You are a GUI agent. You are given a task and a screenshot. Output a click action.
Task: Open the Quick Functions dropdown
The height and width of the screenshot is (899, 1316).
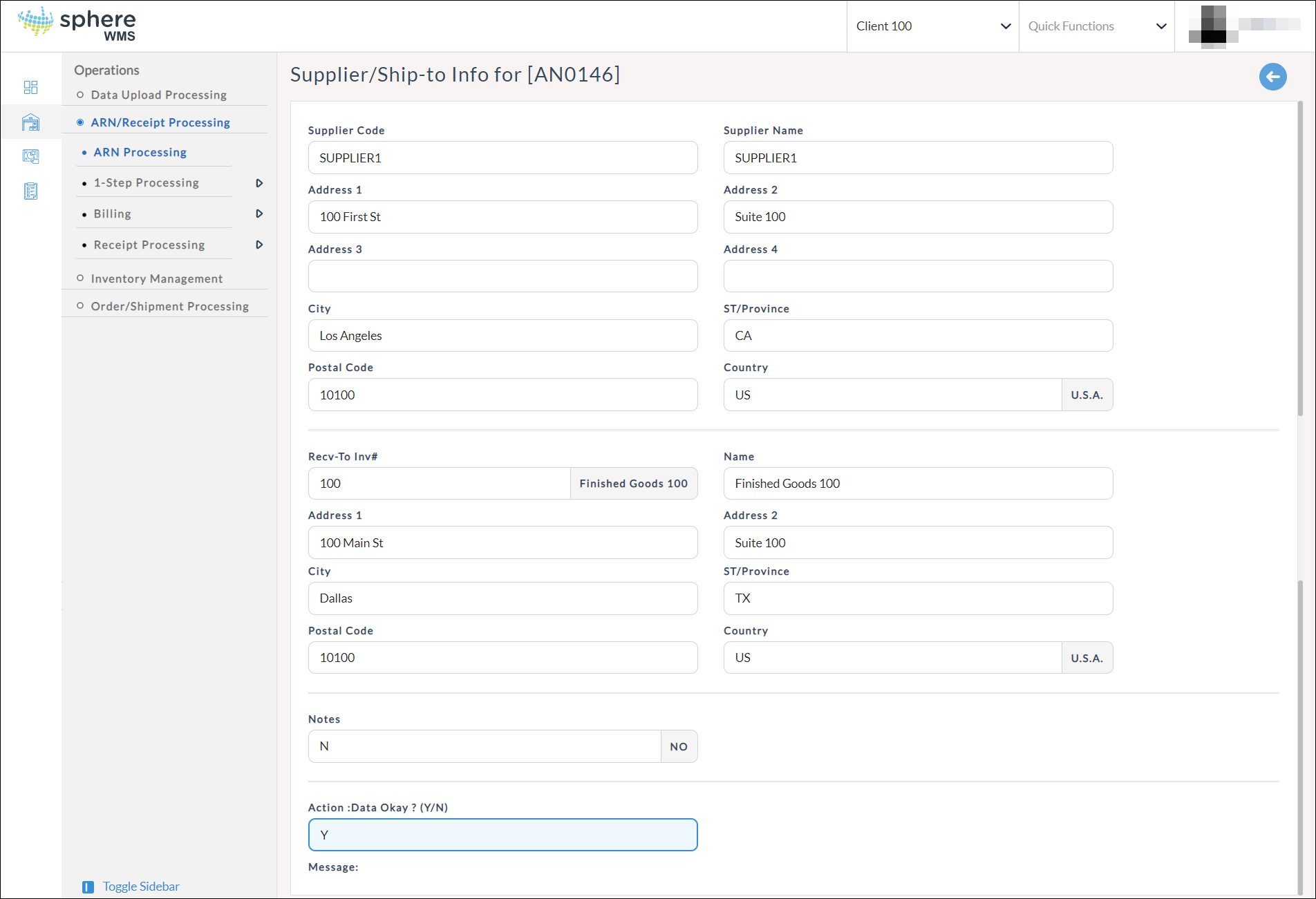point(1097,26)
